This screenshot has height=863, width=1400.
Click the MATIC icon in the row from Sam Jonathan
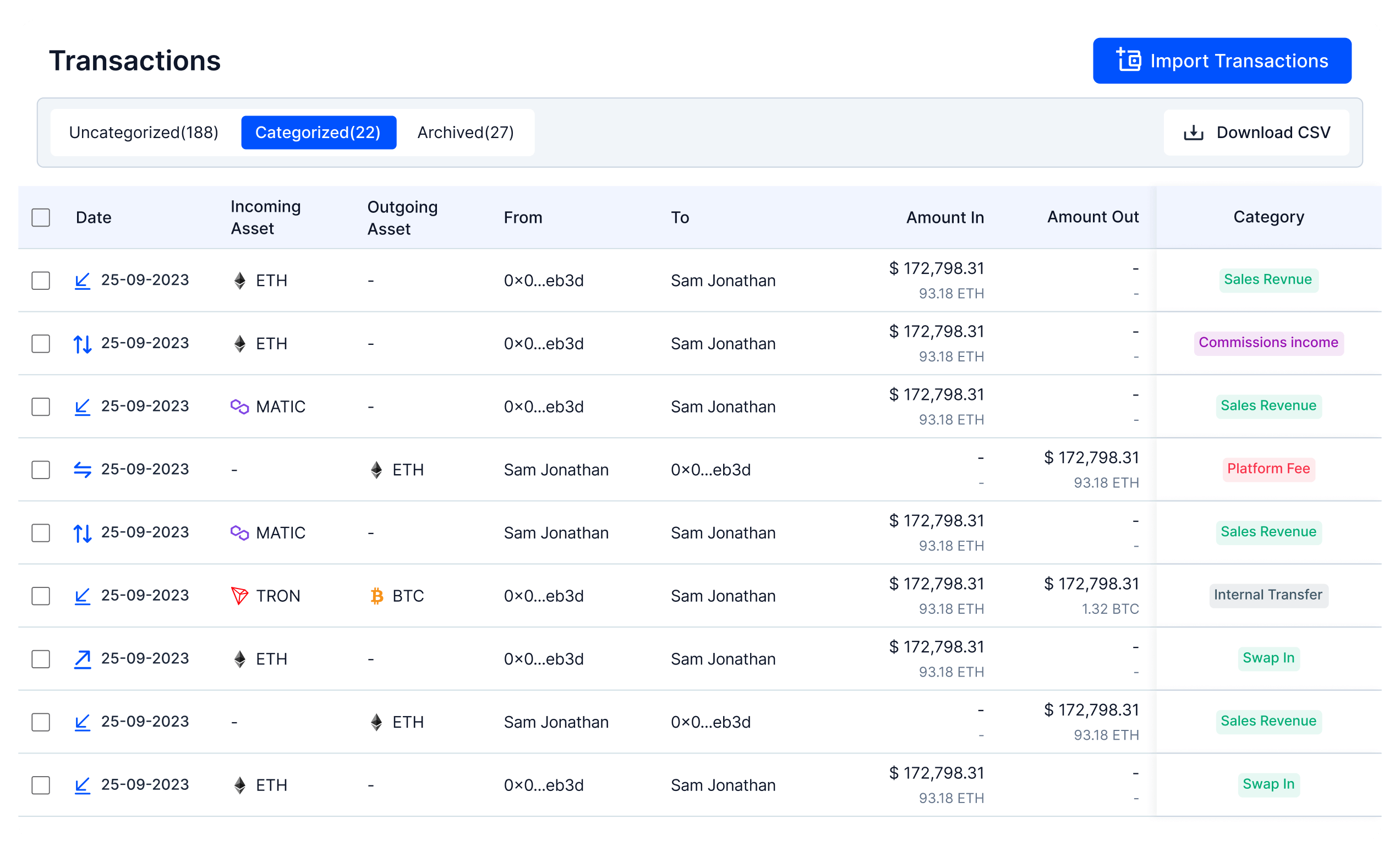pyautogui.click(x=239, y=533)
